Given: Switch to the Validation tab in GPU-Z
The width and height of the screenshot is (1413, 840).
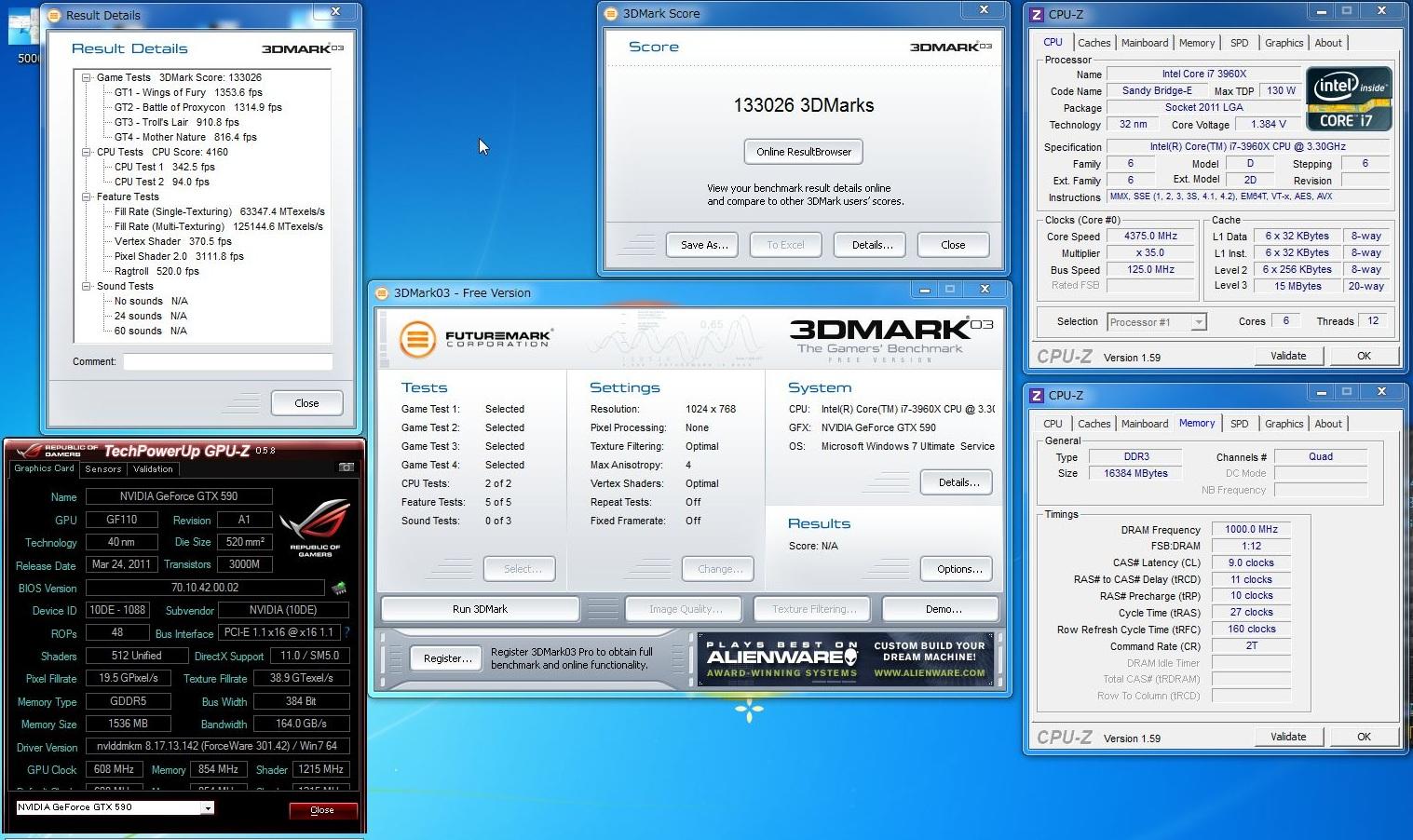Looking at the screenshot, I should 153,469.
